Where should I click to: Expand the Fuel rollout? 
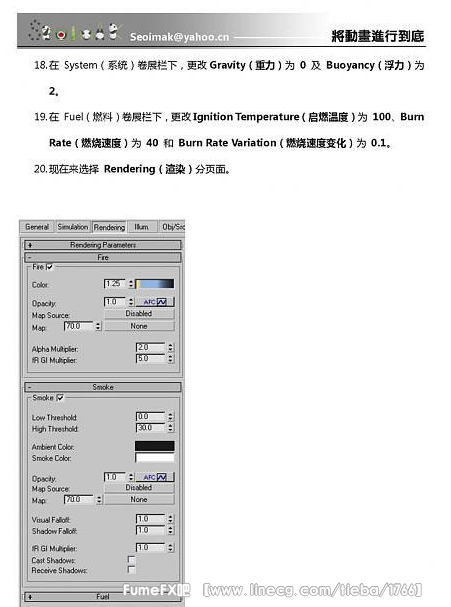pyautogui.click(x=103, y=596)
